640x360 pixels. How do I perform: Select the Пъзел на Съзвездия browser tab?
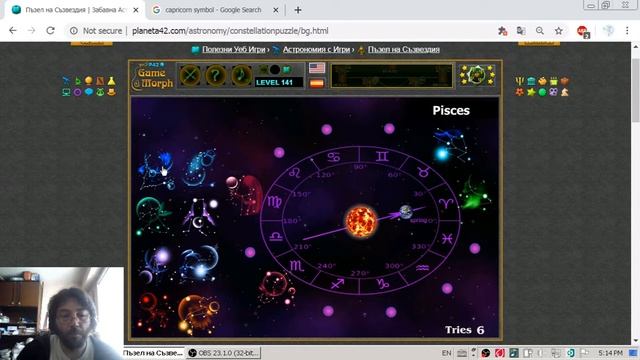click(x=76, y=10)
